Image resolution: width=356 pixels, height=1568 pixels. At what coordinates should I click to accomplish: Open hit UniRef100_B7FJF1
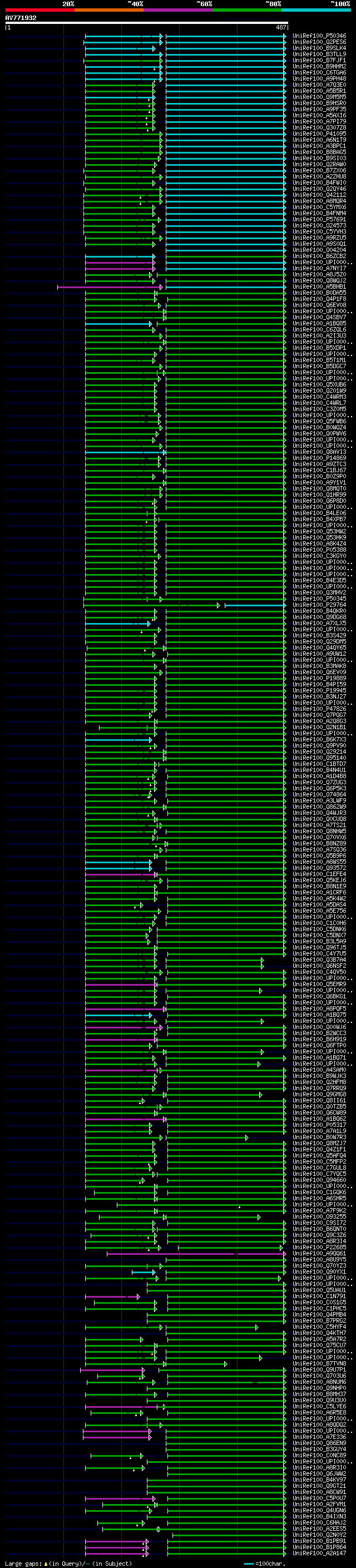pos(319,60)
